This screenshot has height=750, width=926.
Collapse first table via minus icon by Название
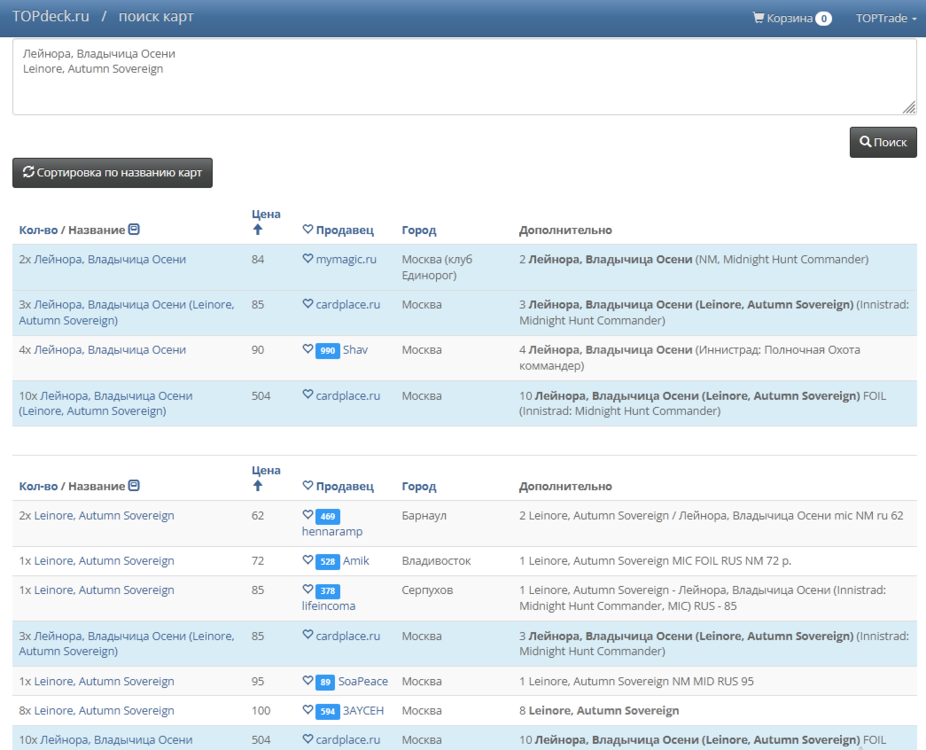(x=134, y=230)
